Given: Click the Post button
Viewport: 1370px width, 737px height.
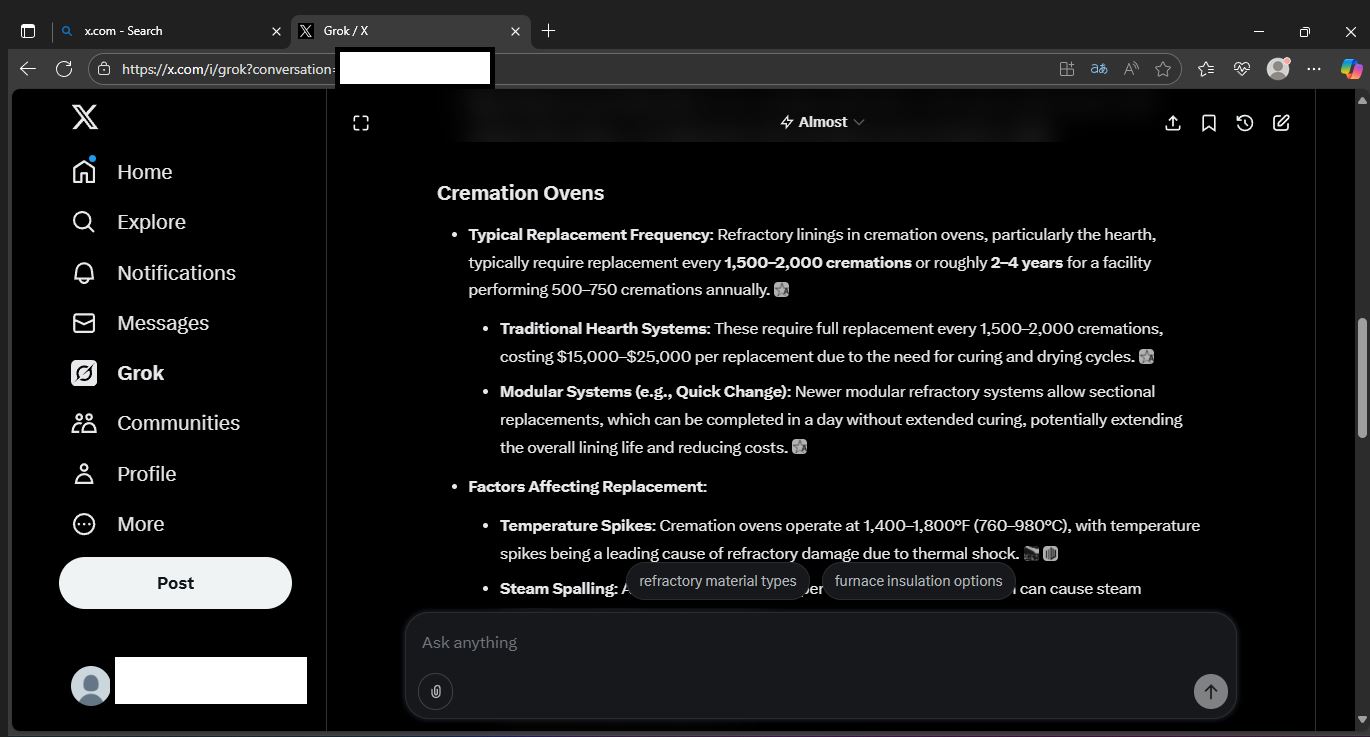Looking at the screenshot, I should point(175,583).
